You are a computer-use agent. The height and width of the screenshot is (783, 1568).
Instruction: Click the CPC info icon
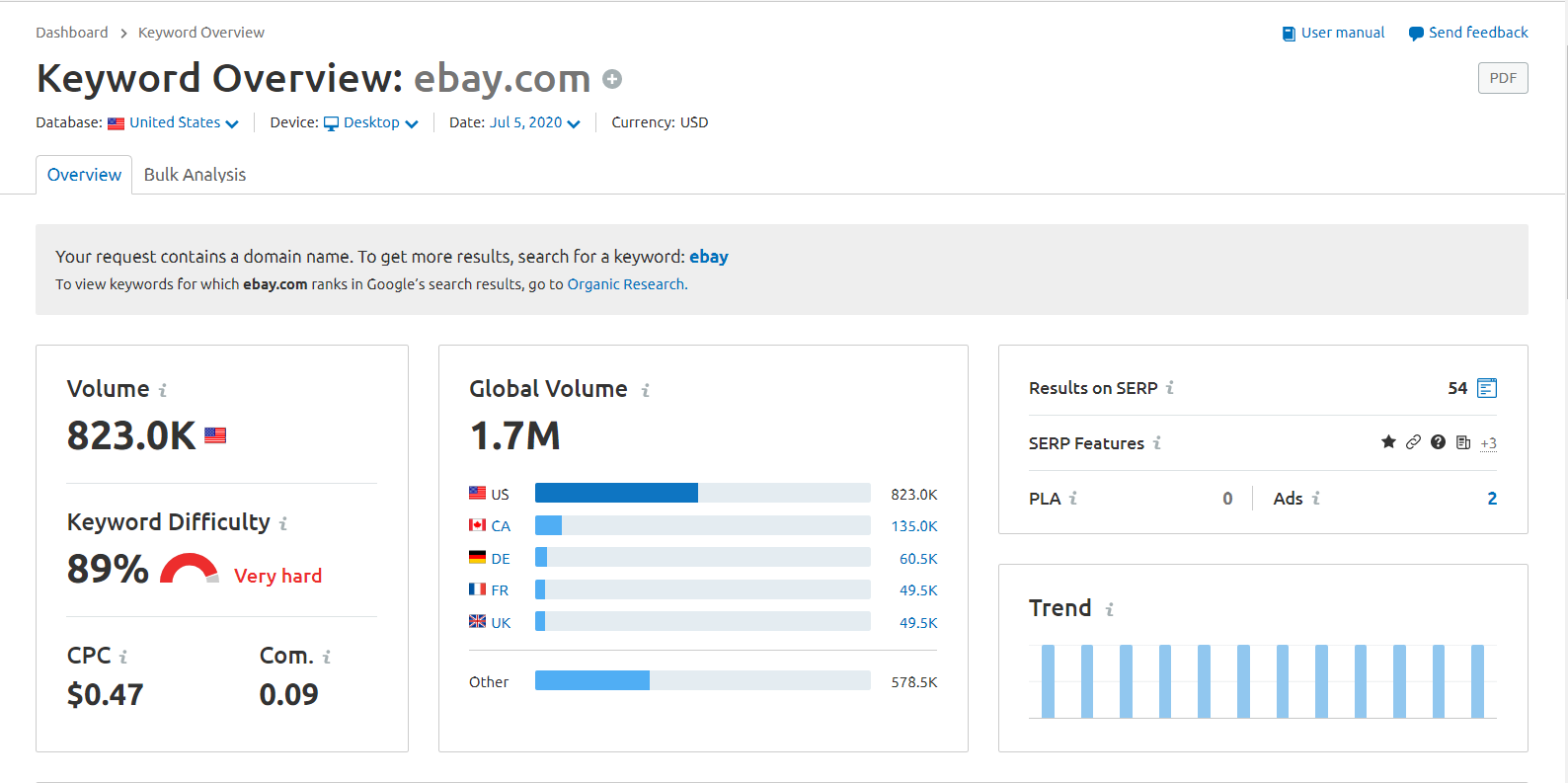[x=123, y=657]
